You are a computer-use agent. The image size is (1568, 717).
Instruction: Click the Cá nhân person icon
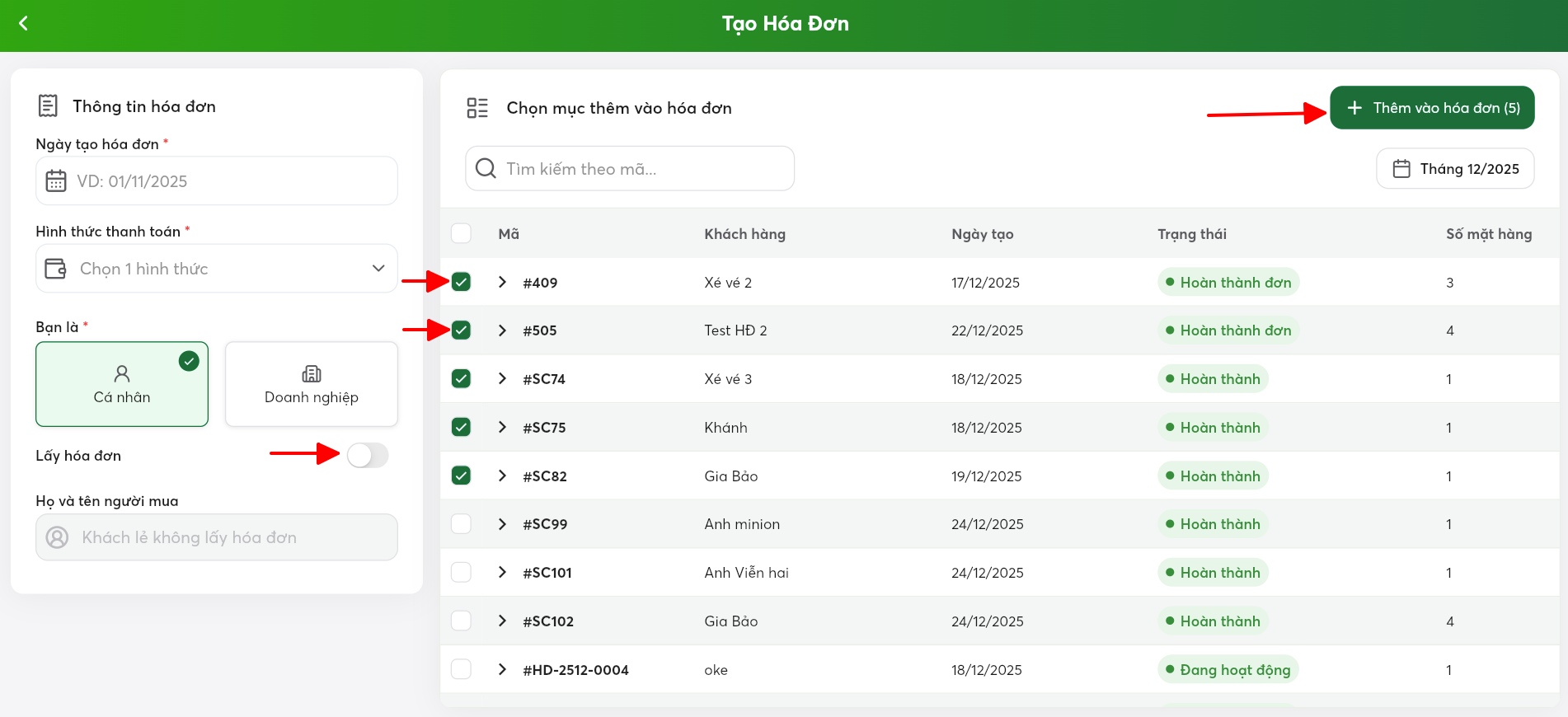[x=122, y=374]
